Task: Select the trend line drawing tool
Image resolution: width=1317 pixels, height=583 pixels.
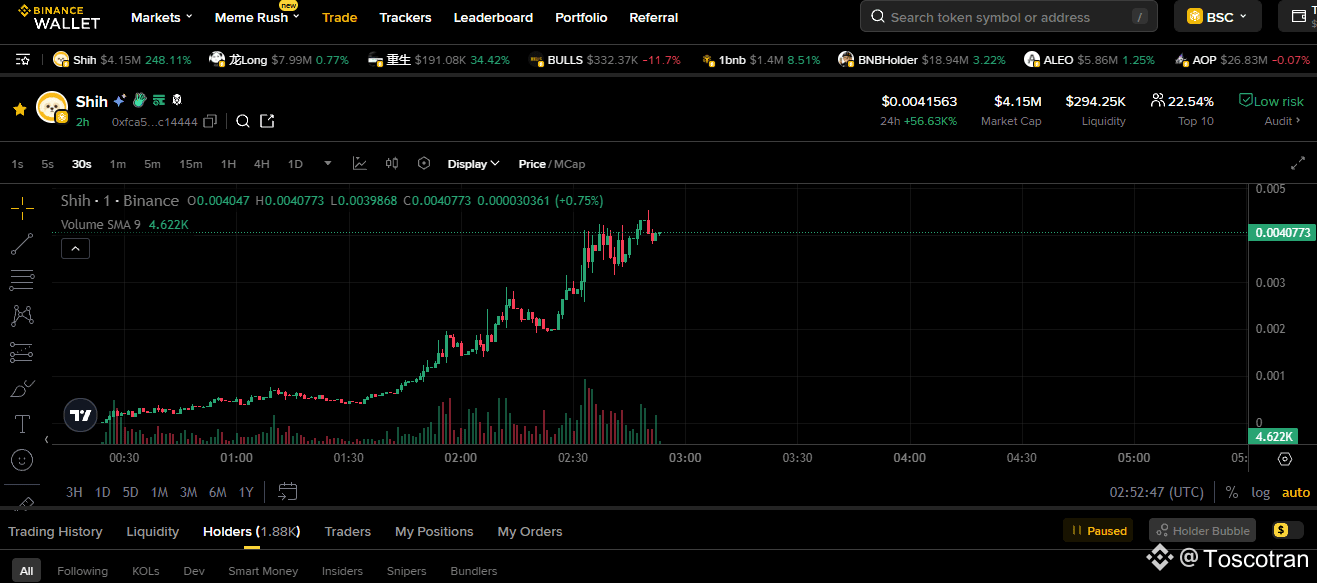Action: pos(22,243)
